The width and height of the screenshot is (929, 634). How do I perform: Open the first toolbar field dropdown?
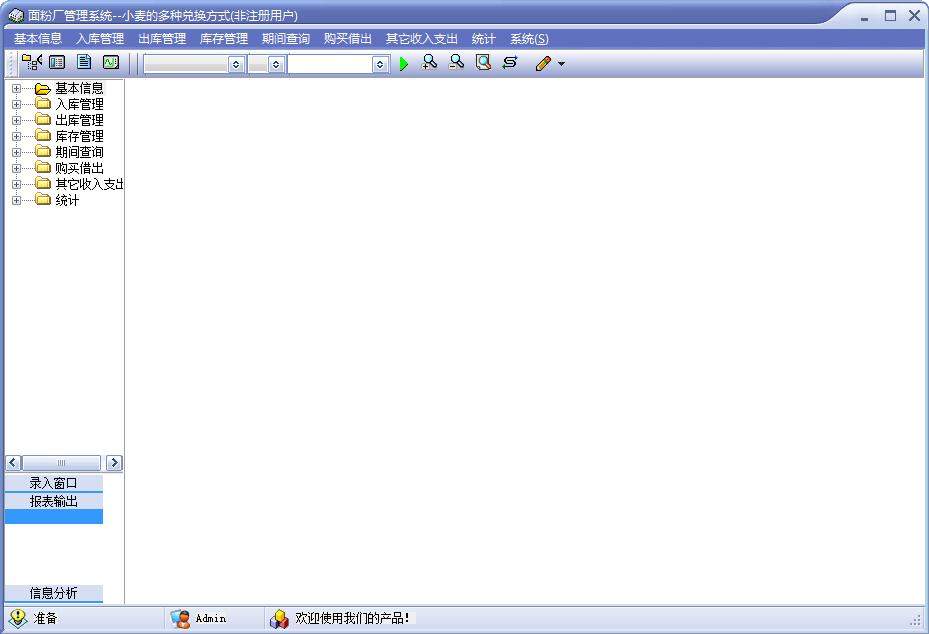point(236,64)
